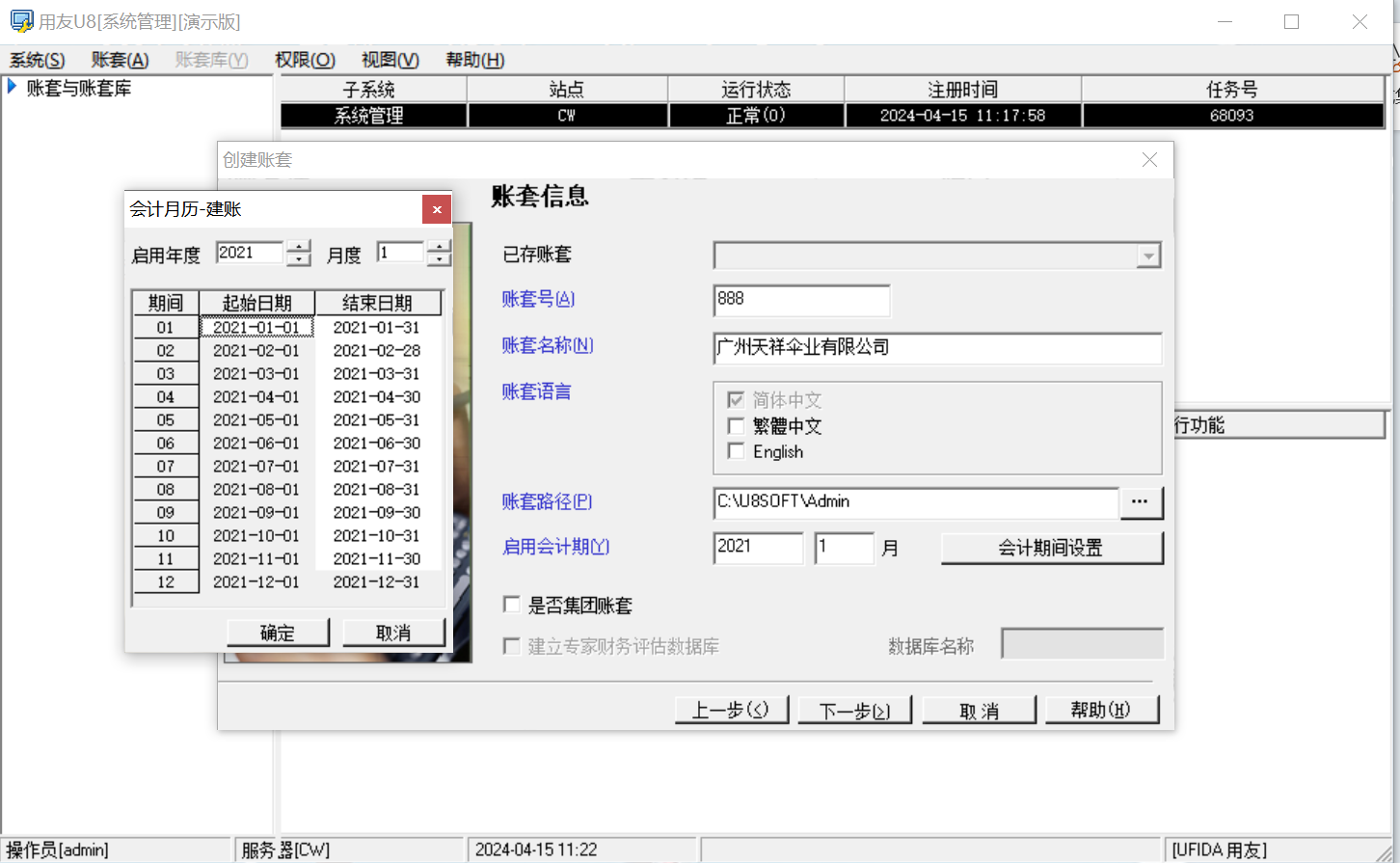
Task: Click the 下一步 button
Action: [x=854, y=711]
